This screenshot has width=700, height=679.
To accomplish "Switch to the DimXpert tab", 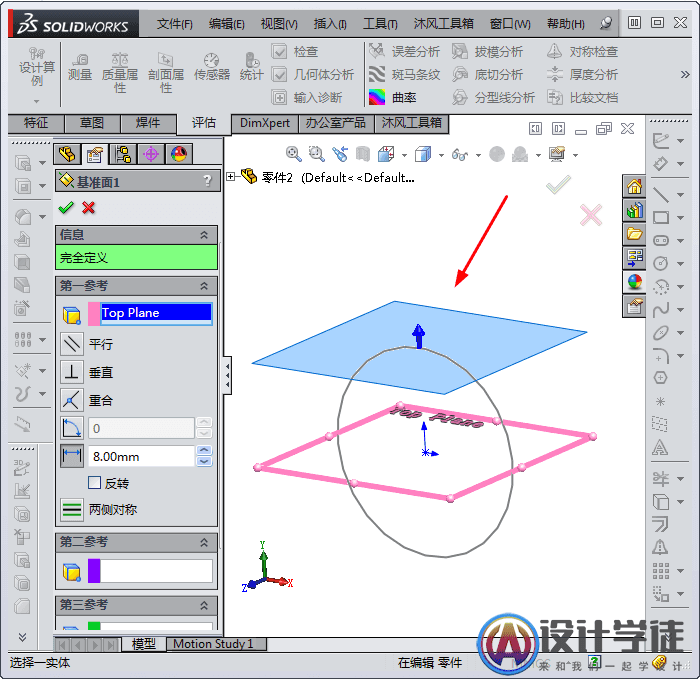I will tap(265, 123).
